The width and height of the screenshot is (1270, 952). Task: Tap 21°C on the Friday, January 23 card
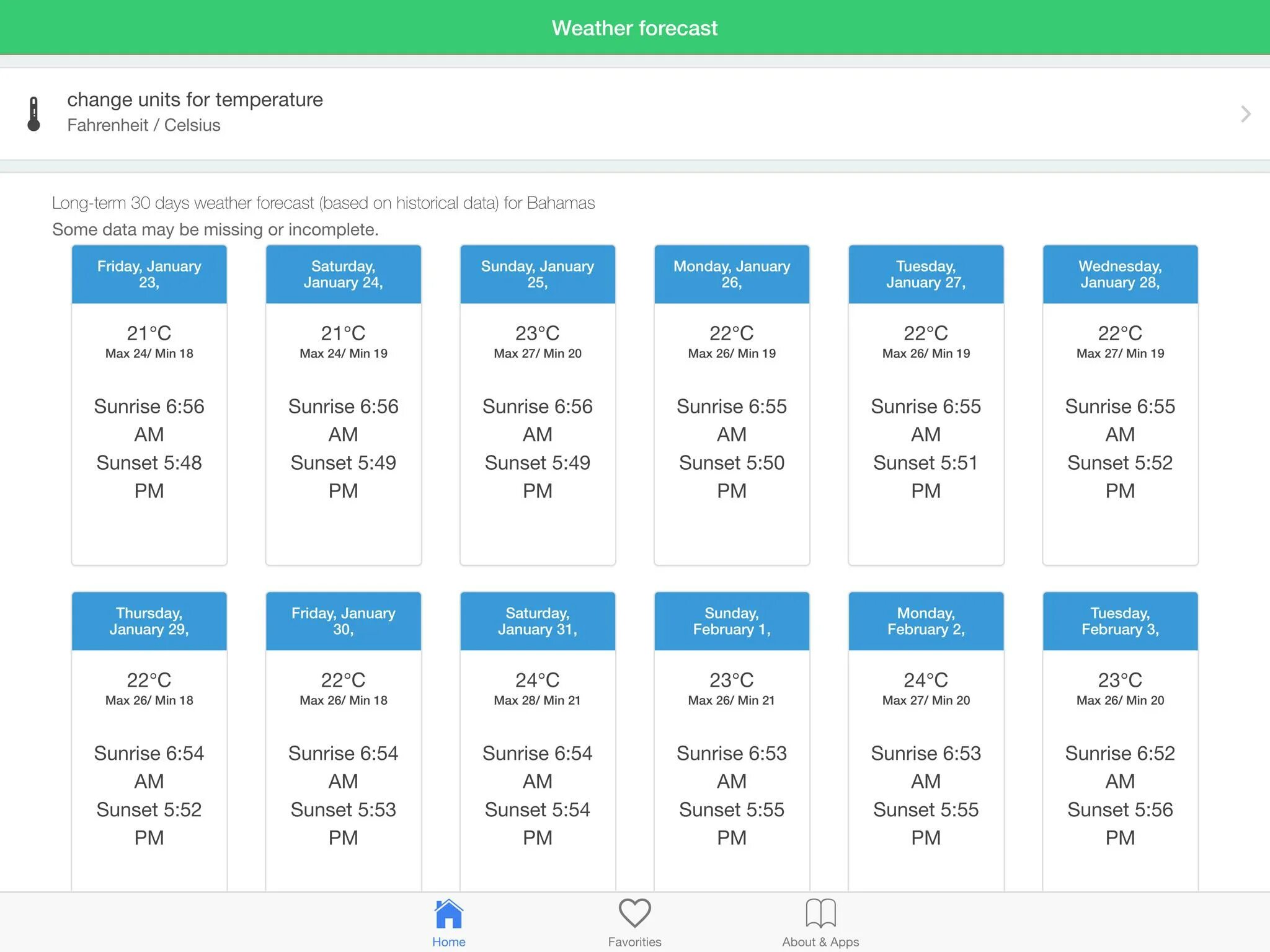(x=149, y=333)
